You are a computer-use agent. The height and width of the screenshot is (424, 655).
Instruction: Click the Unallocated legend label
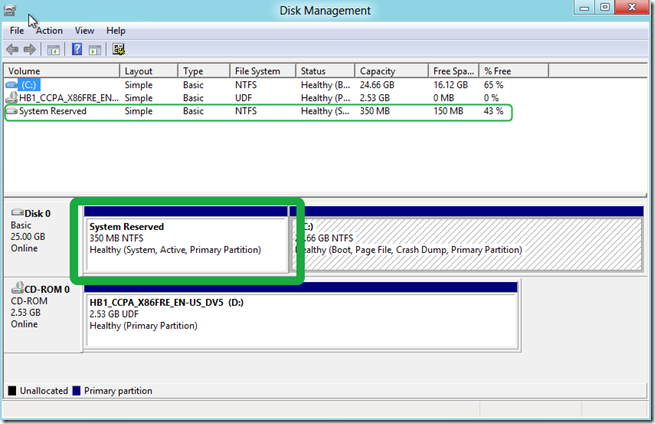44,391
